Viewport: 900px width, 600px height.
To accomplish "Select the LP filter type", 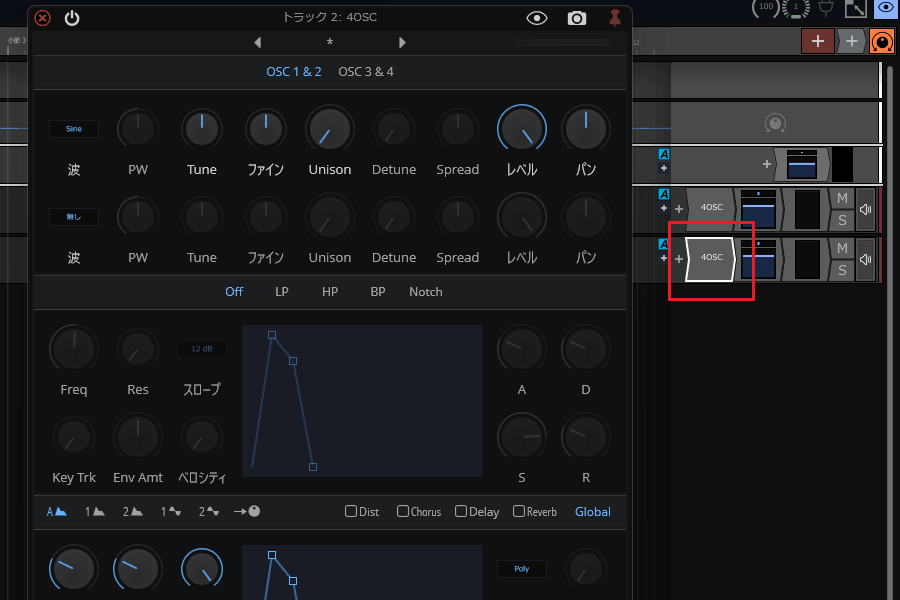I will click(x=282, y=292).
